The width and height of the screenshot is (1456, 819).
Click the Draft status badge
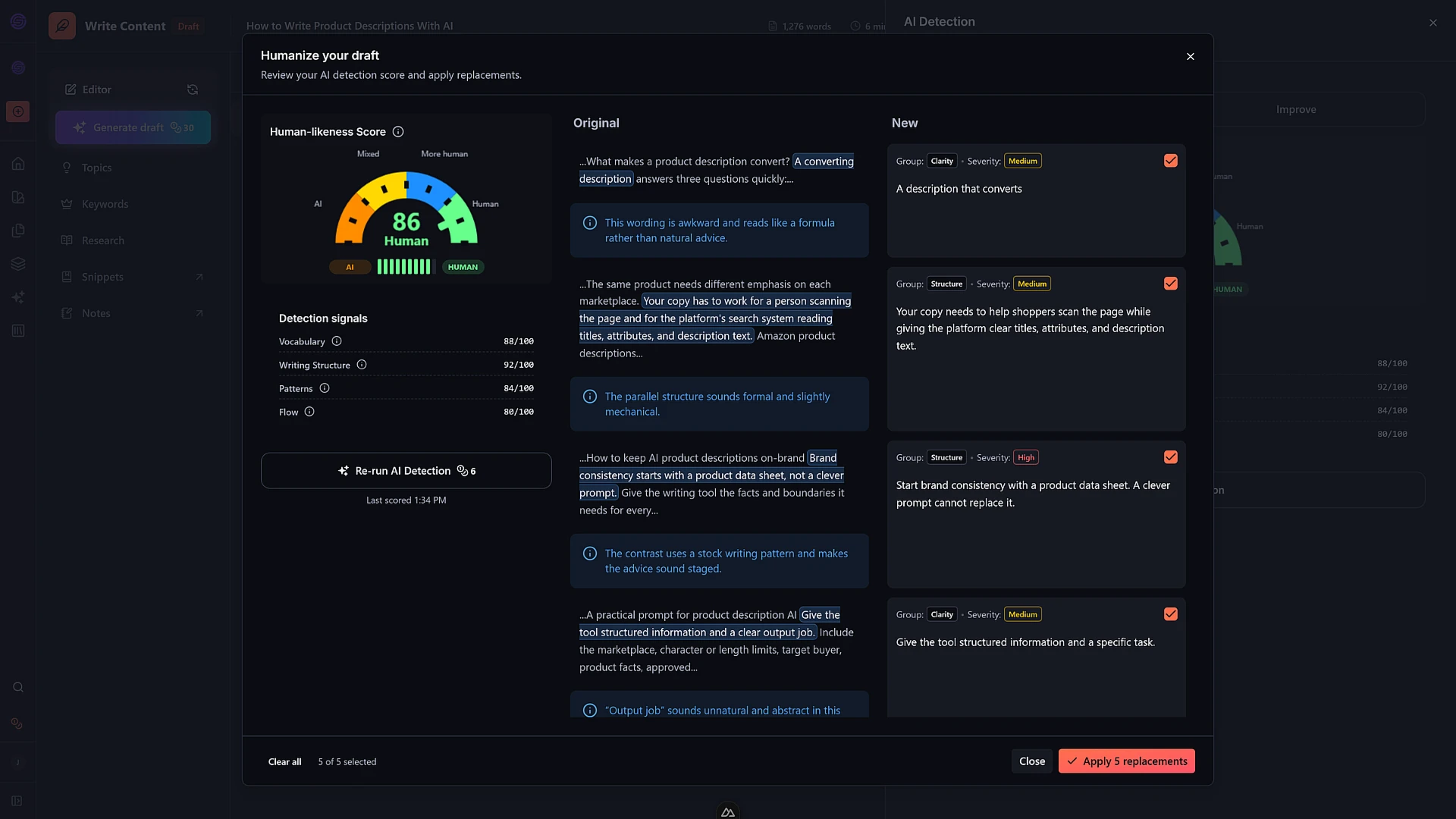(x=188, y=27)
